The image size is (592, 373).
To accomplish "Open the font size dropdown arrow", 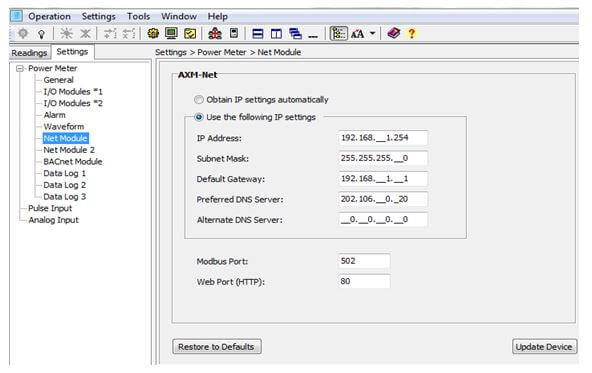I will (372, 33).
